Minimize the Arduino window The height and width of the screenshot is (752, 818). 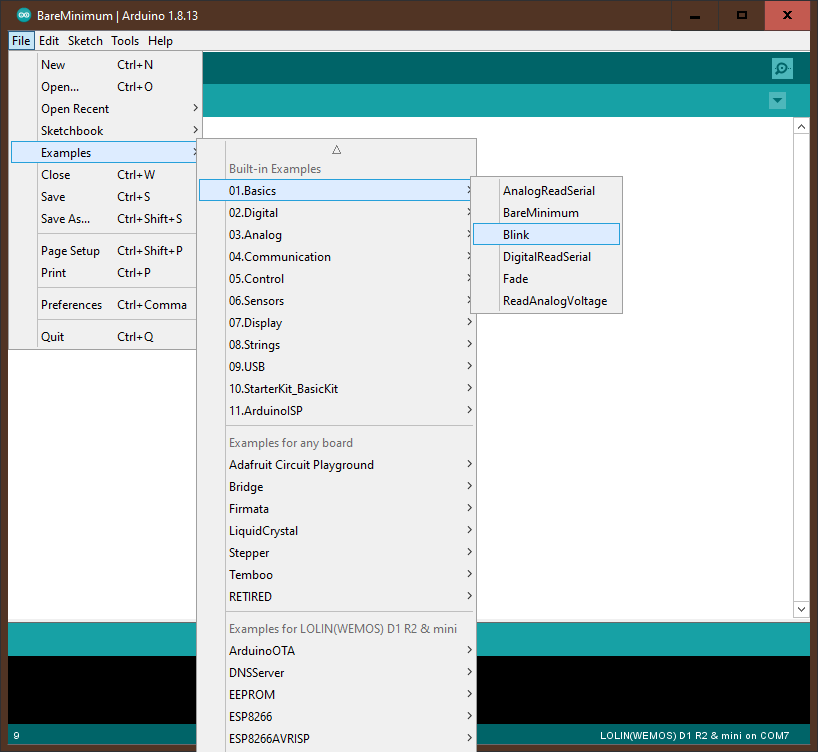coord(695,16)
